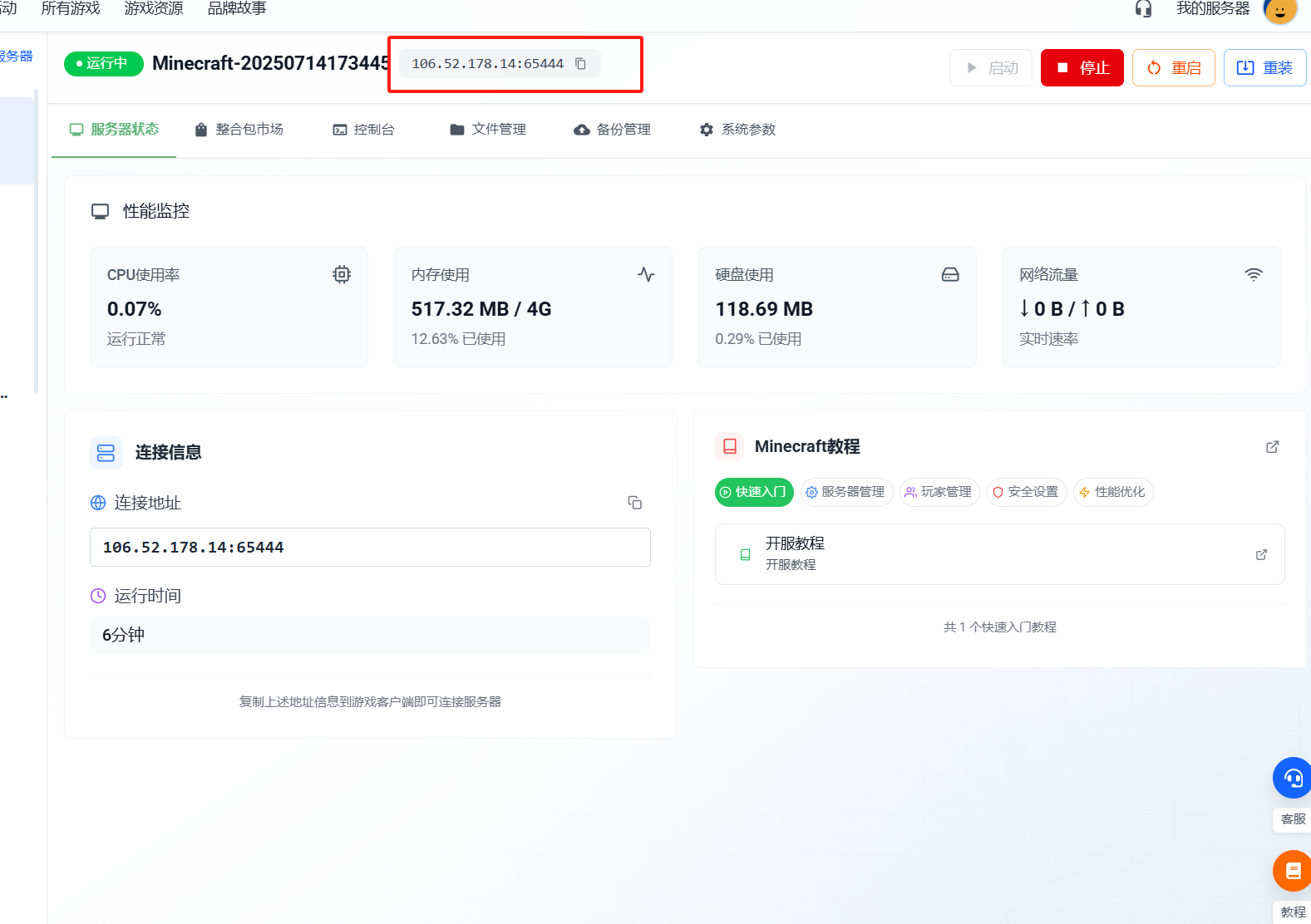Restart the server with 重启 button

click(1174, 68)
